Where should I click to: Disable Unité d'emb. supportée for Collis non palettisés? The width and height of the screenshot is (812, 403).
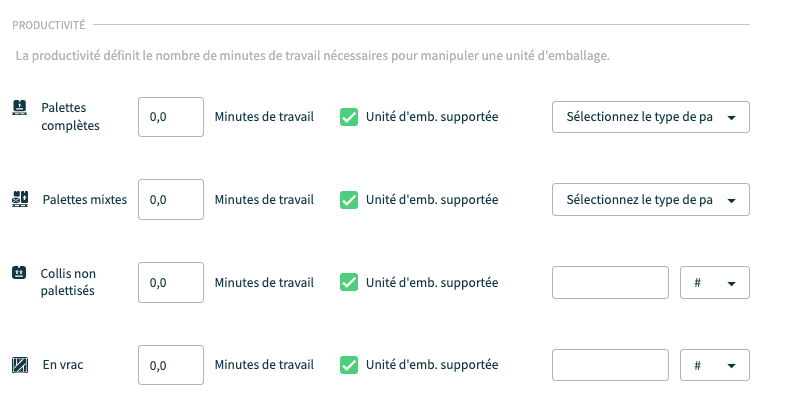pos(349,283)
